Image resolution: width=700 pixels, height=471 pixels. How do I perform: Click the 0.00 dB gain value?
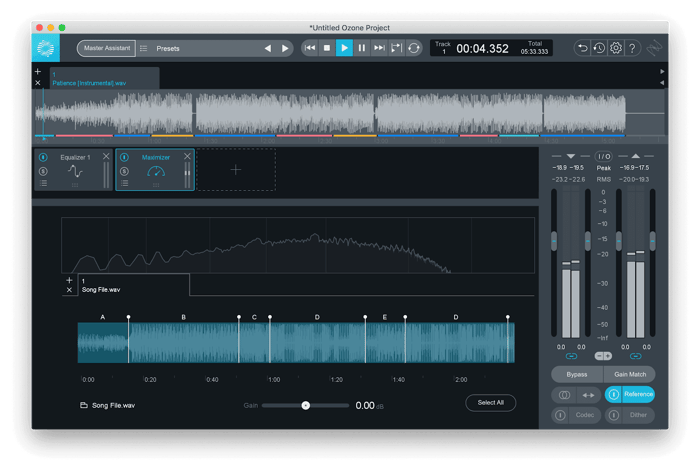pos(365,405)
